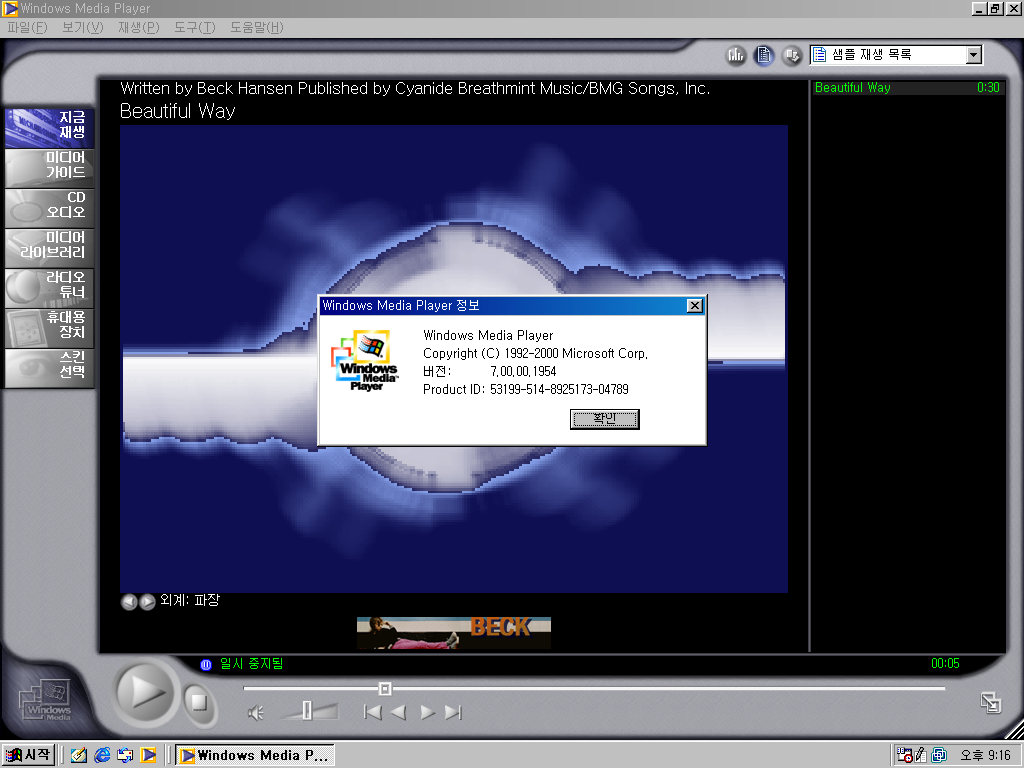Open the 미디어 가이드 tab
The height and width of the screenshot is (768, 1024).
pyautogui.click(x=50, y=168)
